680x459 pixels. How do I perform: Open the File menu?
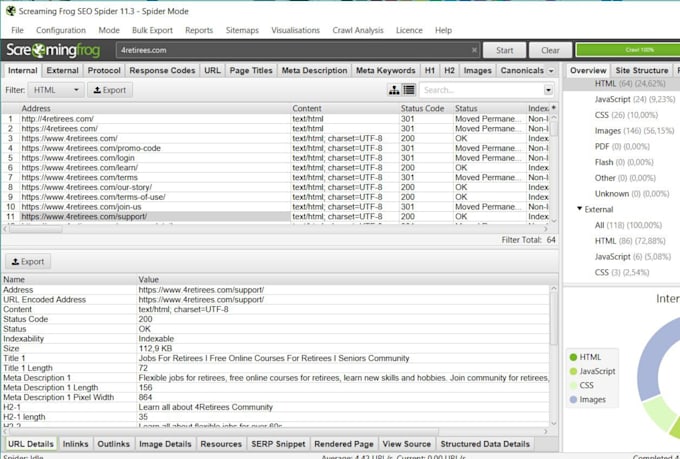click(x=17, y=30)
